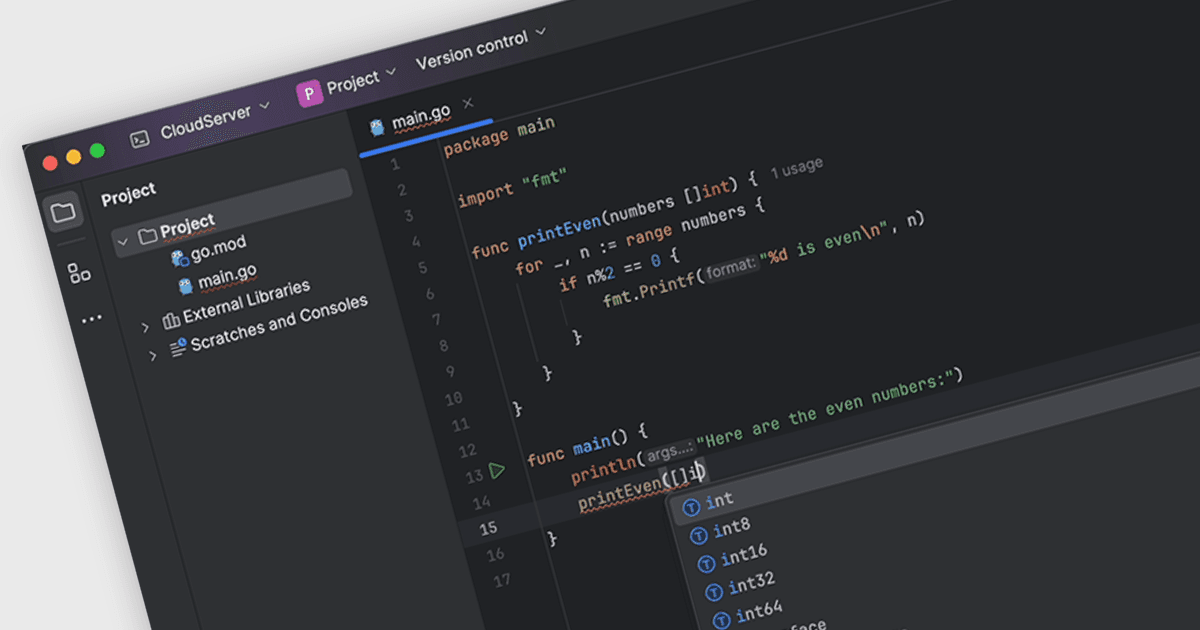The width and height of the screenshot is (1200, 630).
Task: Click the package main line
Action: (499, 136)
